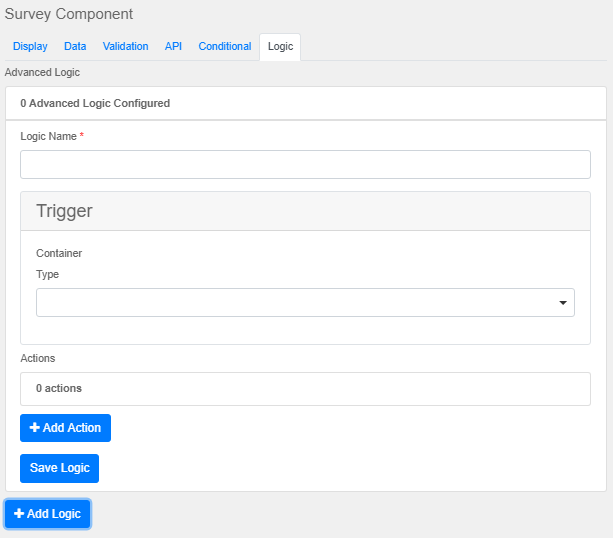Open the trigger Type select box
This screenshot has width=613, height=538.
[x=305, y=303]
